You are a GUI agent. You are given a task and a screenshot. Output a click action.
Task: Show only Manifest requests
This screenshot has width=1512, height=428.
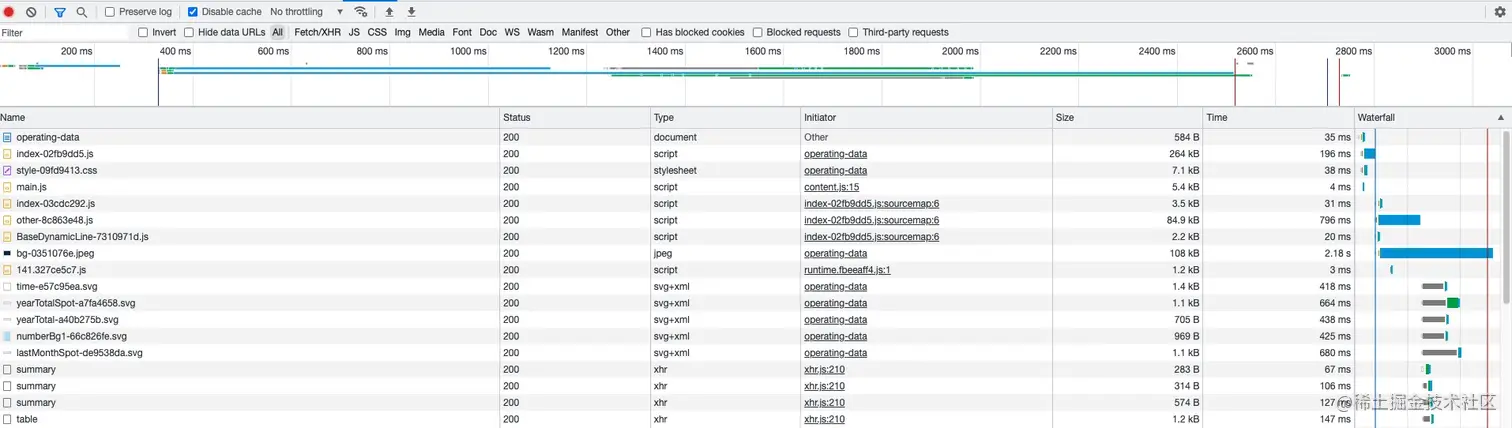coord(580,32)
